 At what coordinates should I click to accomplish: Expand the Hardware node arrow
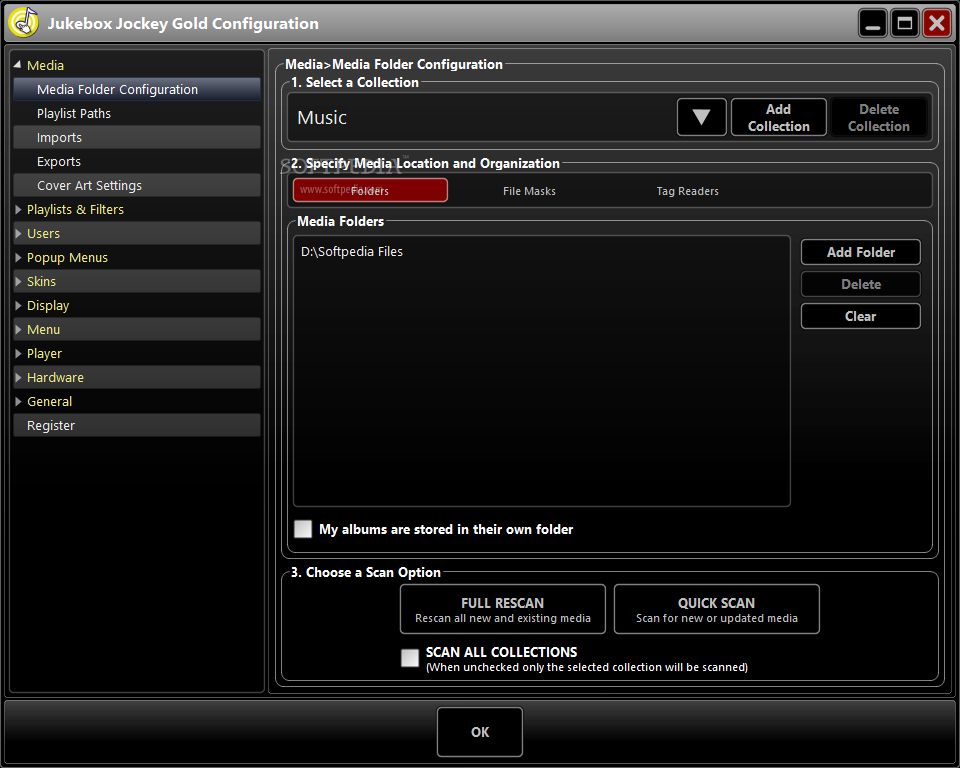point(18,377)
